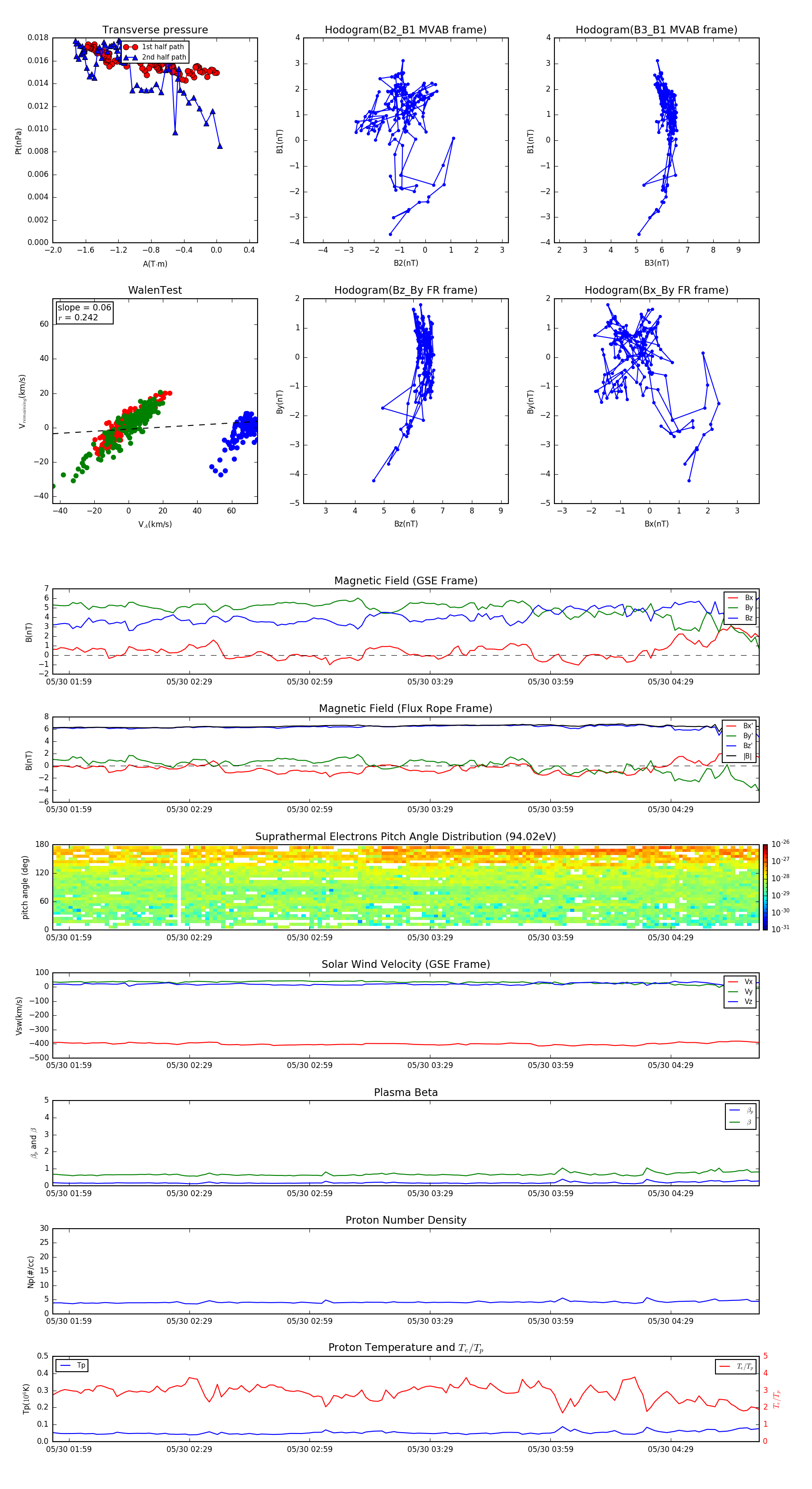Select the Bx' legend entry
The width and height of the screenshot is (812, 1489).
tap(740, 726)
